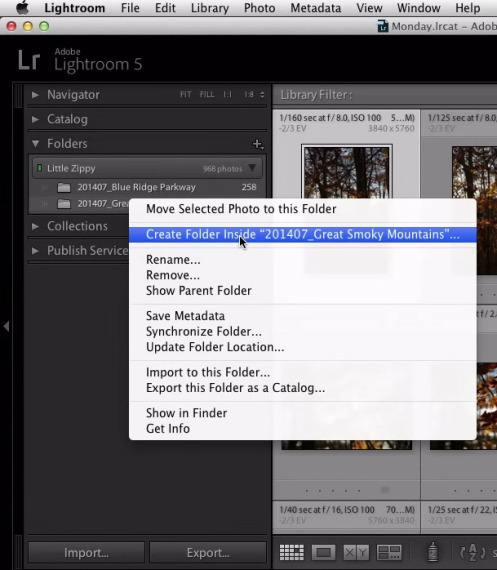
Task: Switch to Loupe view
Action: pyautogui.click(x=323, y=553)
